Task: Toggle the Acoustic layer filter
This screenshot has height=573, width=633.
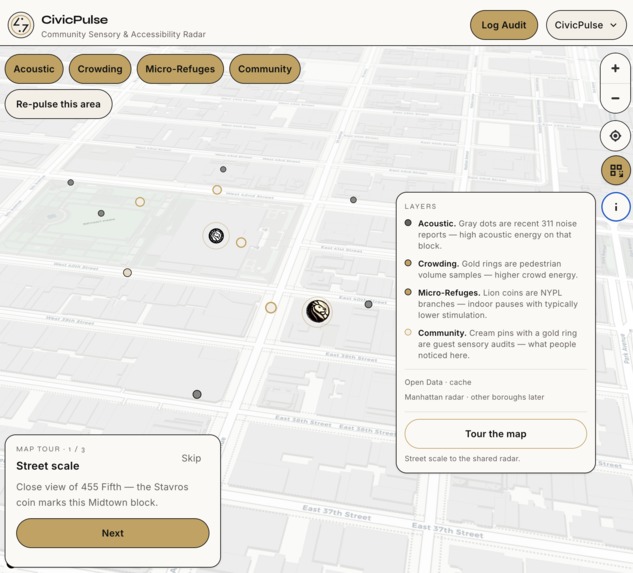Action: point(34,69)
